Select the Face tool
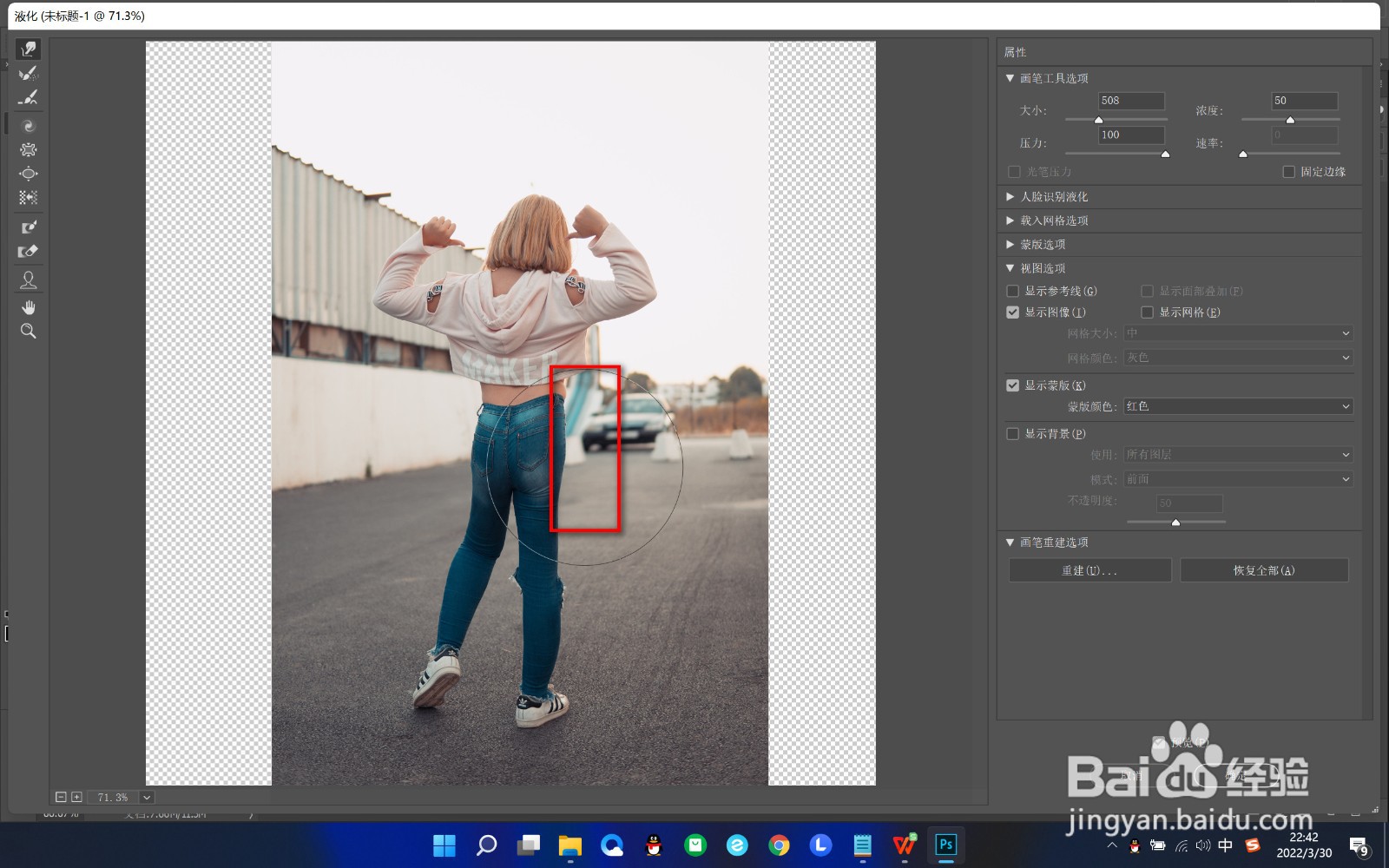The height and width of the screenshot is (868, 1389). (x=28, y=279)
